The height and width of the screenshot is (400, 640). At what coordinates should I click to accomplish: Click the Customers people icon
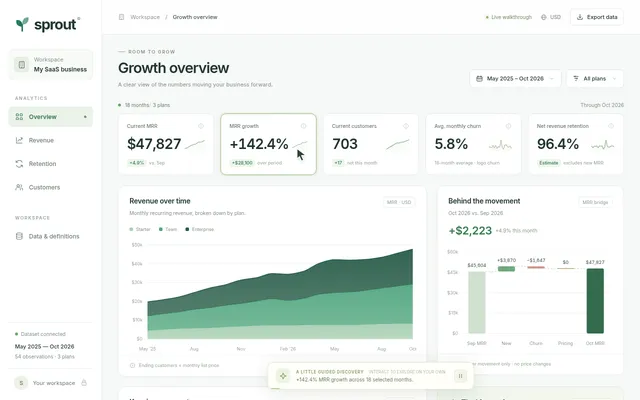click(x=19, y=187)
